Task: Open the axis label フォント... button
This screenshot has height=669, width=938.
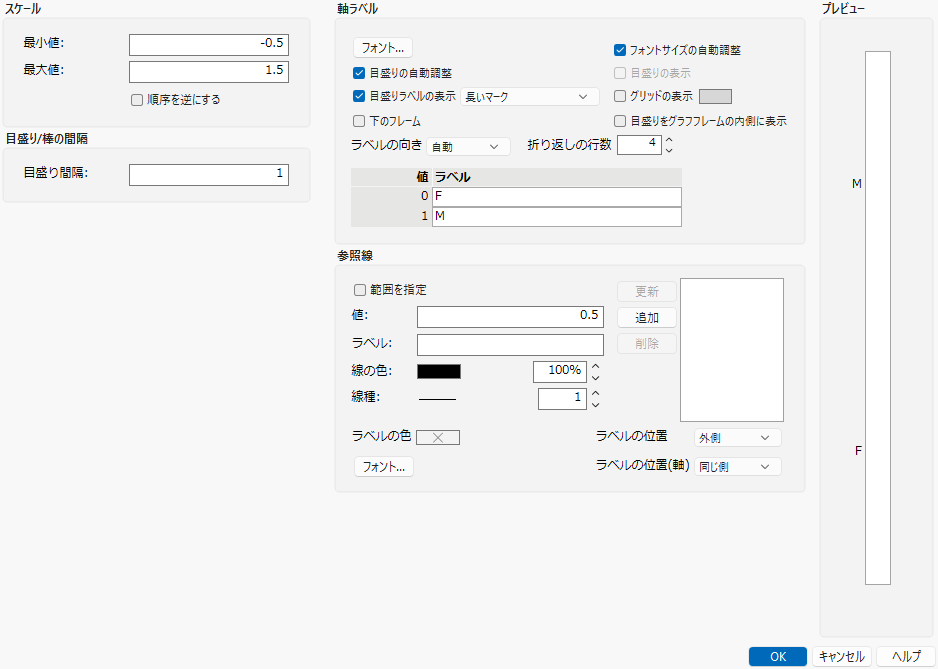Action: pyautogui.click(x=383, y=48)
